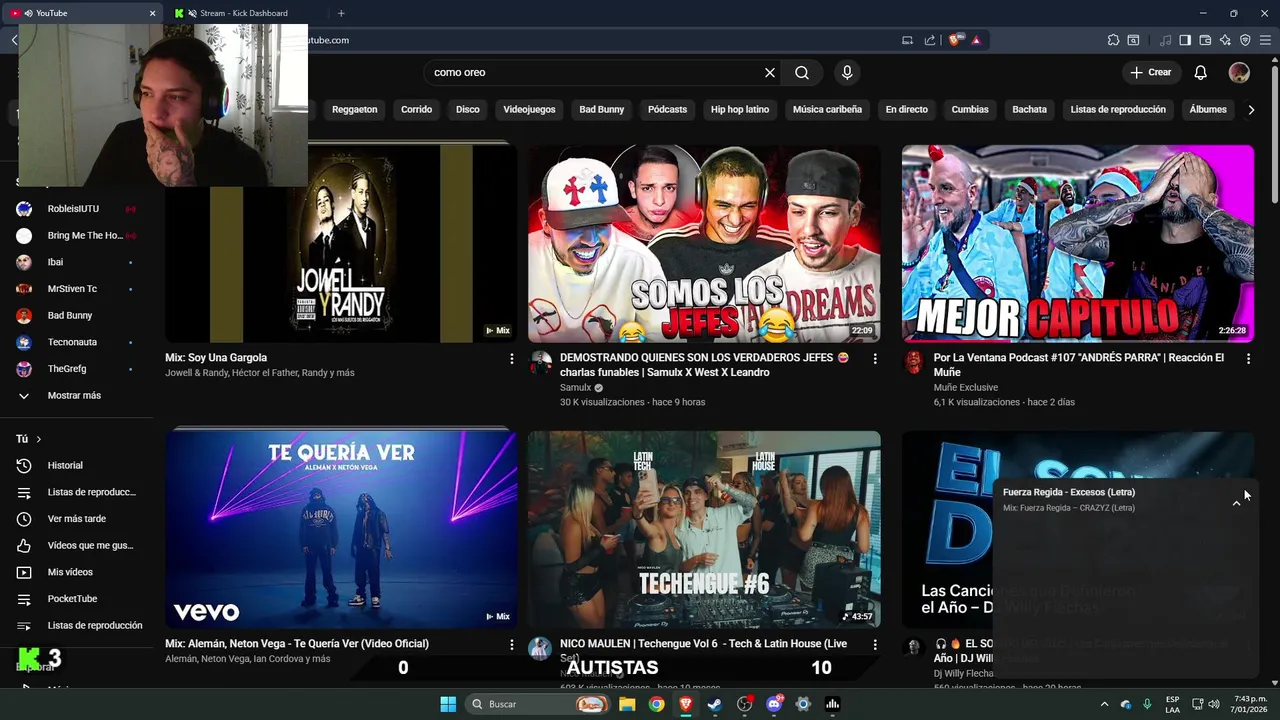Viewport: 1280px width, 720px height.
Task: Open the Jowell y Randy mix thumbnail
Action: coord(341,244)
